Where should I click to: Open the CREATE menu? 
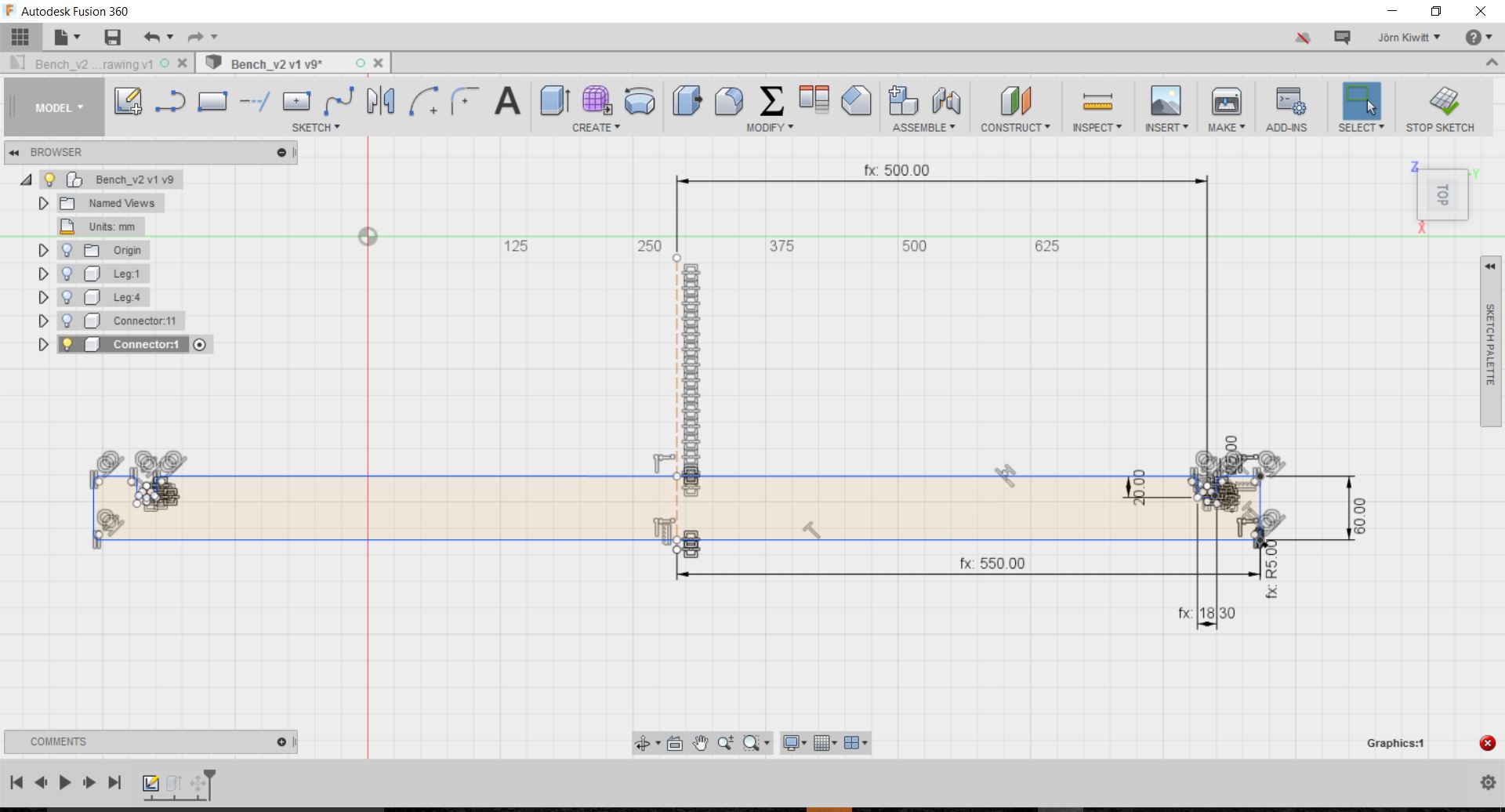[596, 127]
